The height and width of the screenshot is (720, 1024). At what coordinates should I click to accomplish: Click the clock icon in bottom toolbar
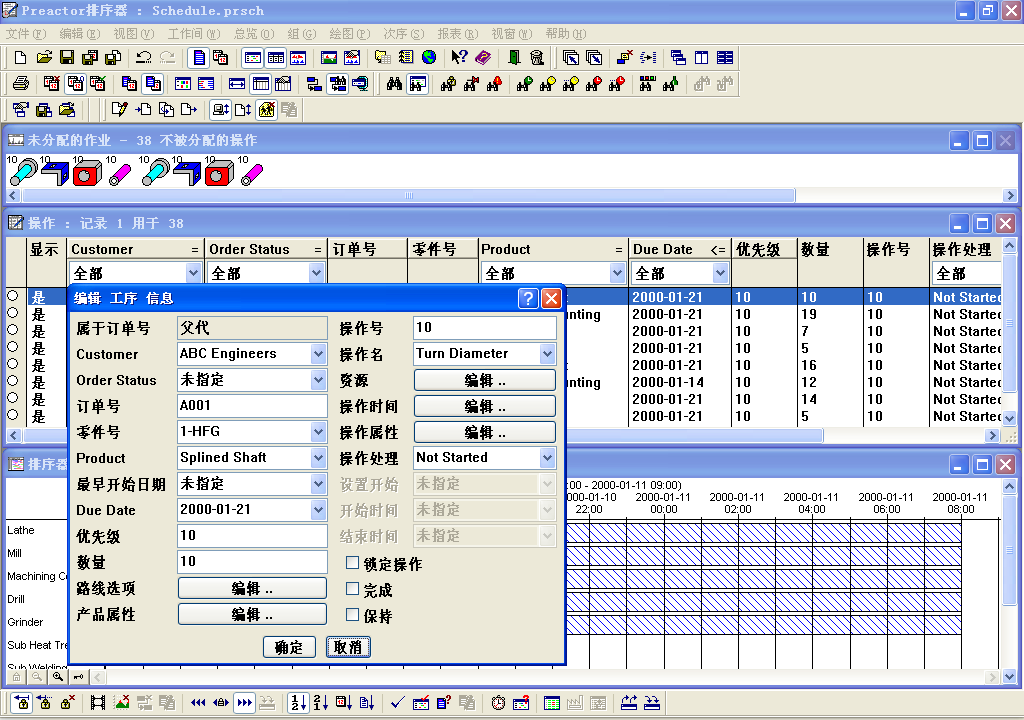[498, 703]
